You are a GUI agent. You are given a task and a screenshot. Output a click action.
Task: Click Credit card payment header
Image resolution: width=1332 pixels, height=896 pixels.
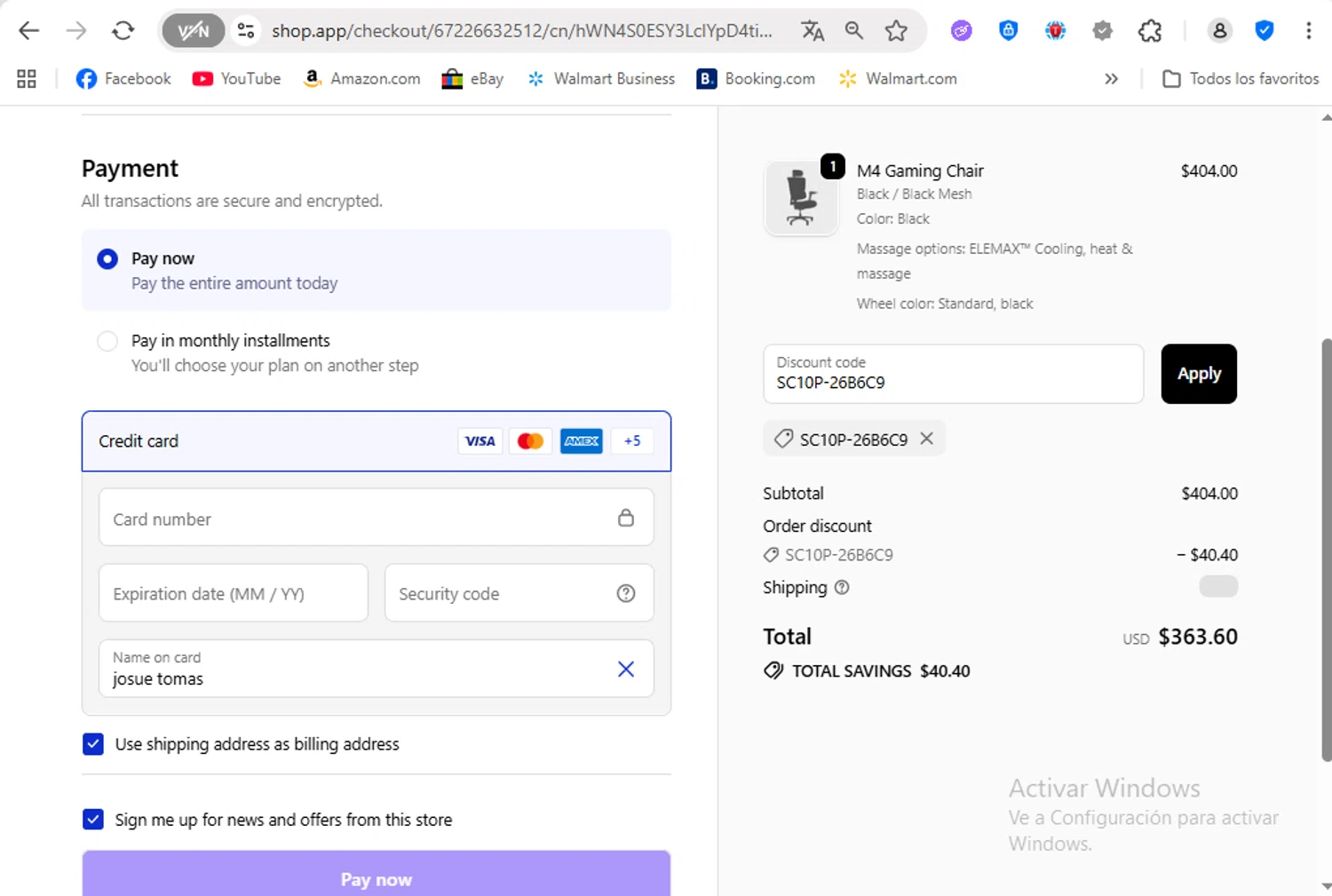click(x=377, y=441)
